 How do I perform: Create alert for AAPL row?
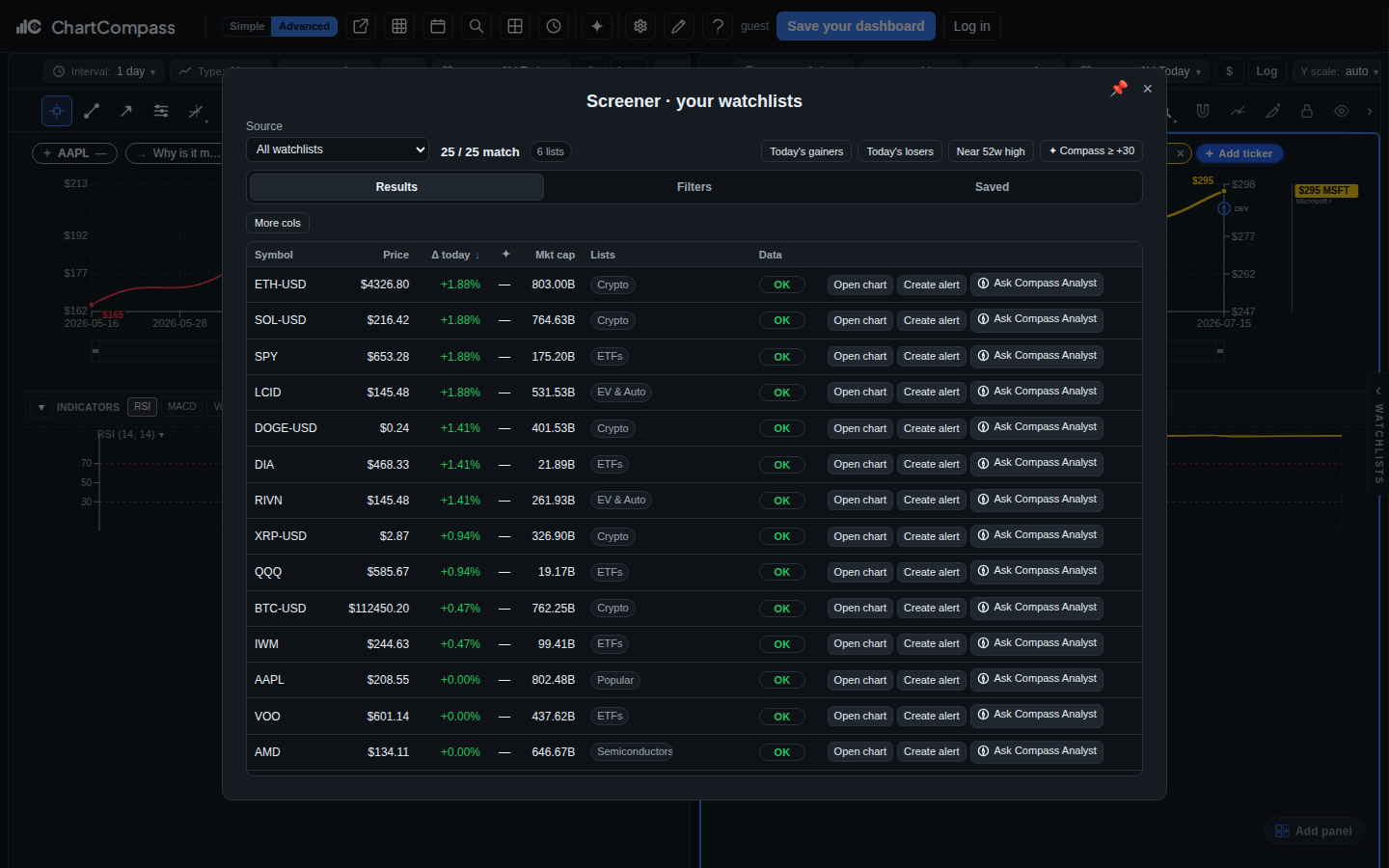point(931,680)
